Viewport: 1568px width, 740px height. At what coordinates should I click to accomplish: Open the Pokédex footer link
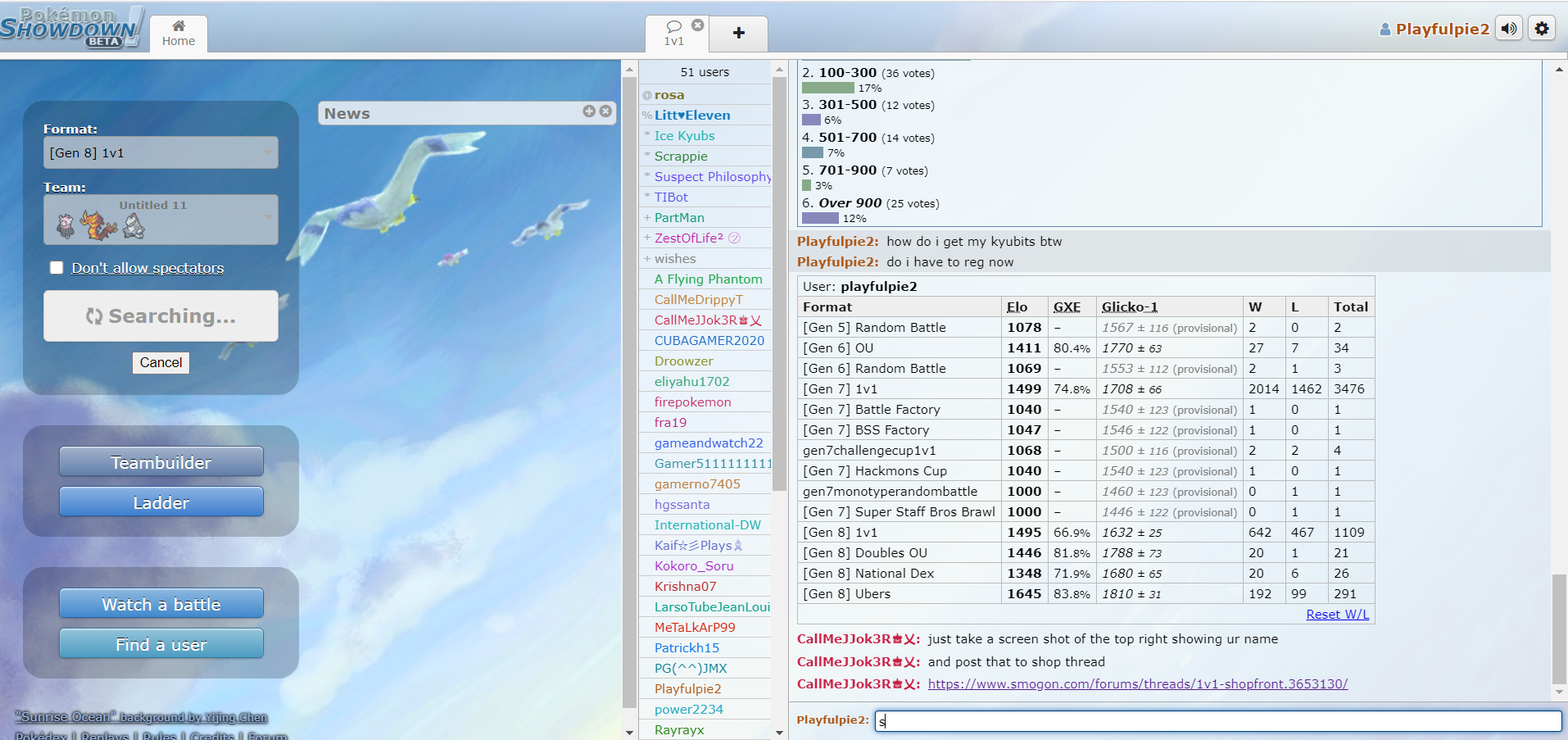(41, 735)
